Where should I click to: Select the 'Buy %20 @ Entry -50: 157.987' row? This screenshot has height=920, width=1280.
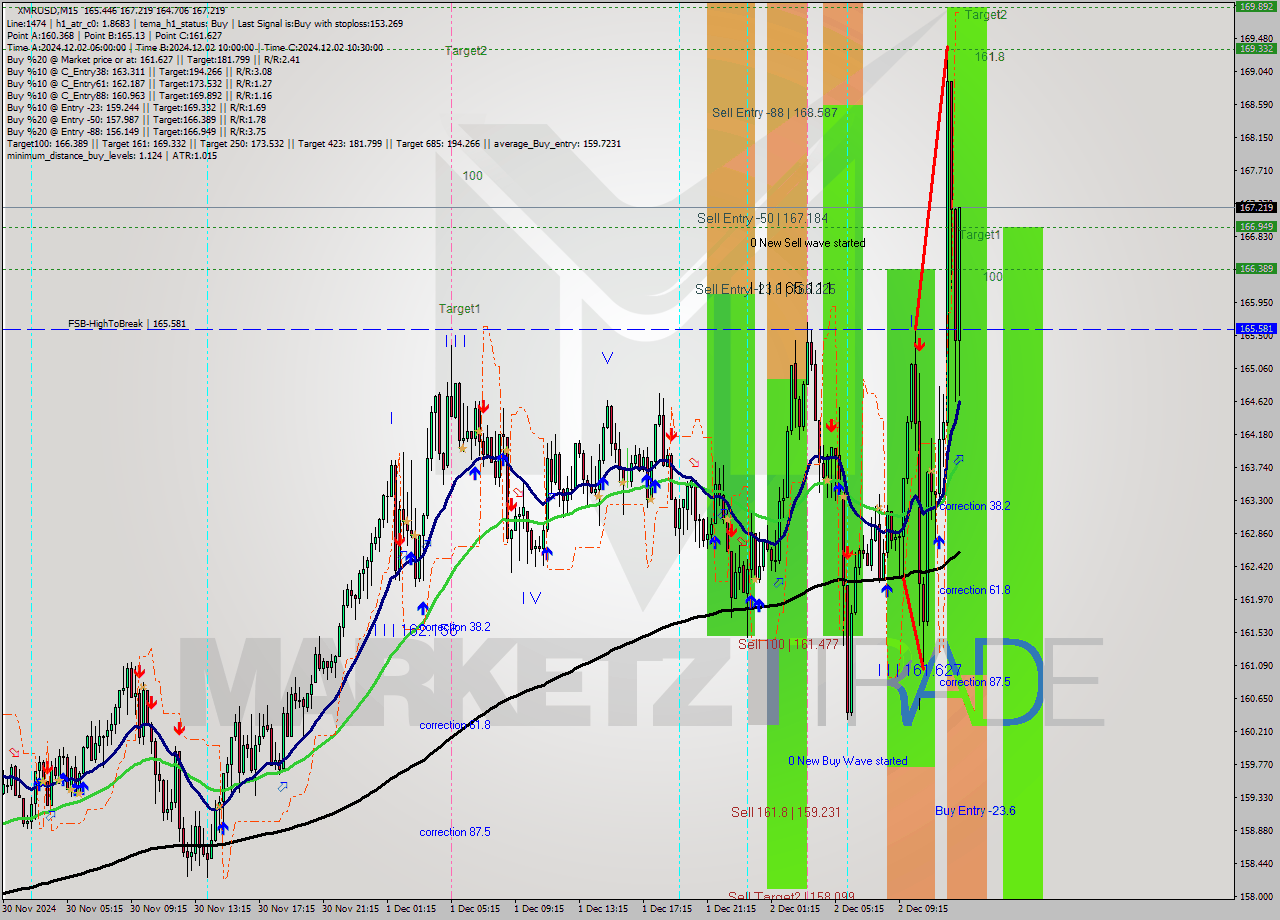136,119
